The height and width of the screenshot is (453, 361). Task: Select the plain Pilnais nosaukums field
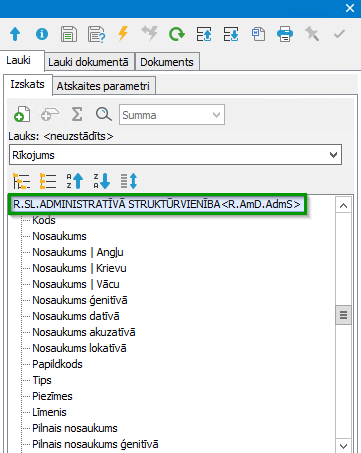(x=75, y=428)
